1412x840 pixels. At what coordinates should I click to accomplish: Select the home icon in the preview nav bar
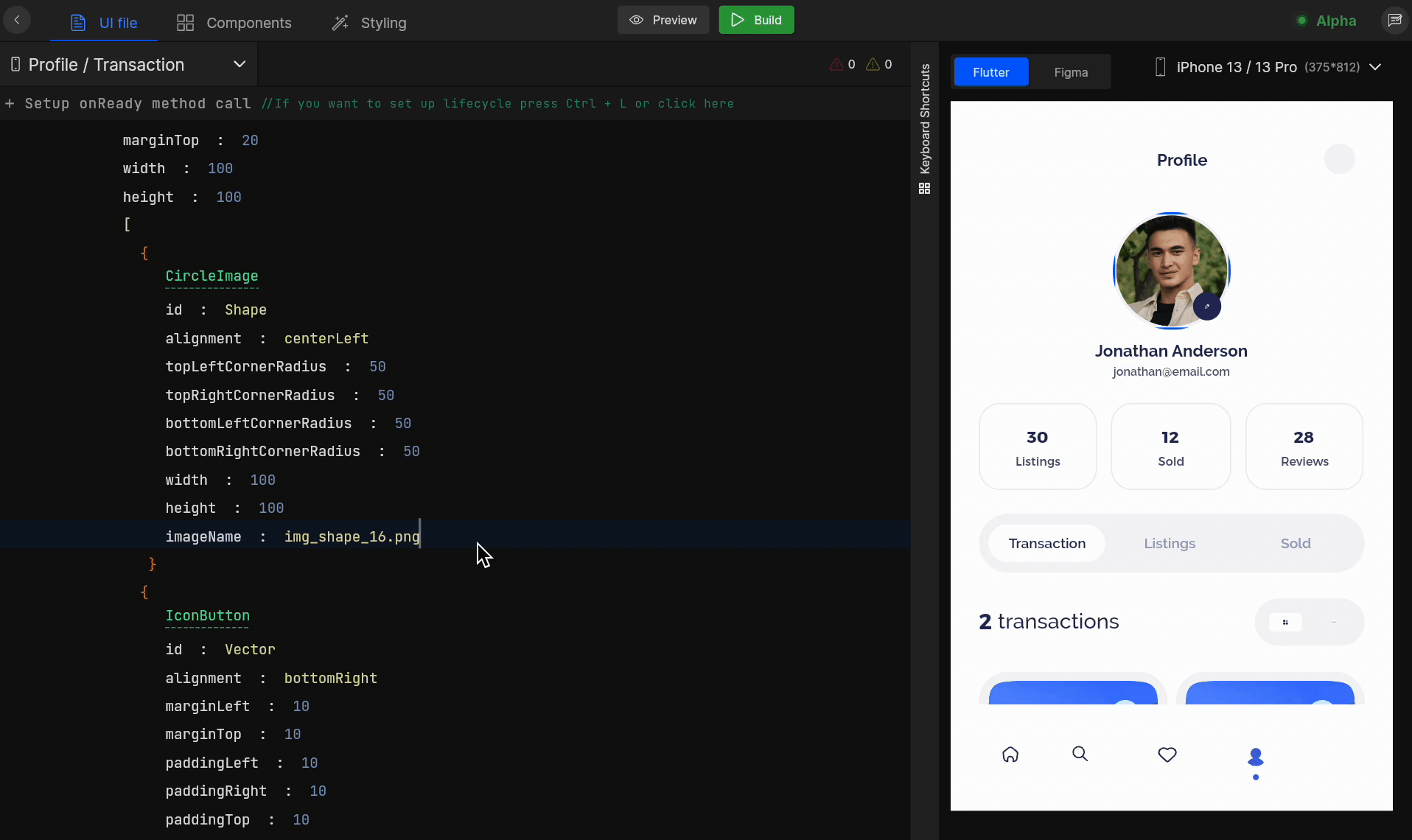tap(1010, 754)
